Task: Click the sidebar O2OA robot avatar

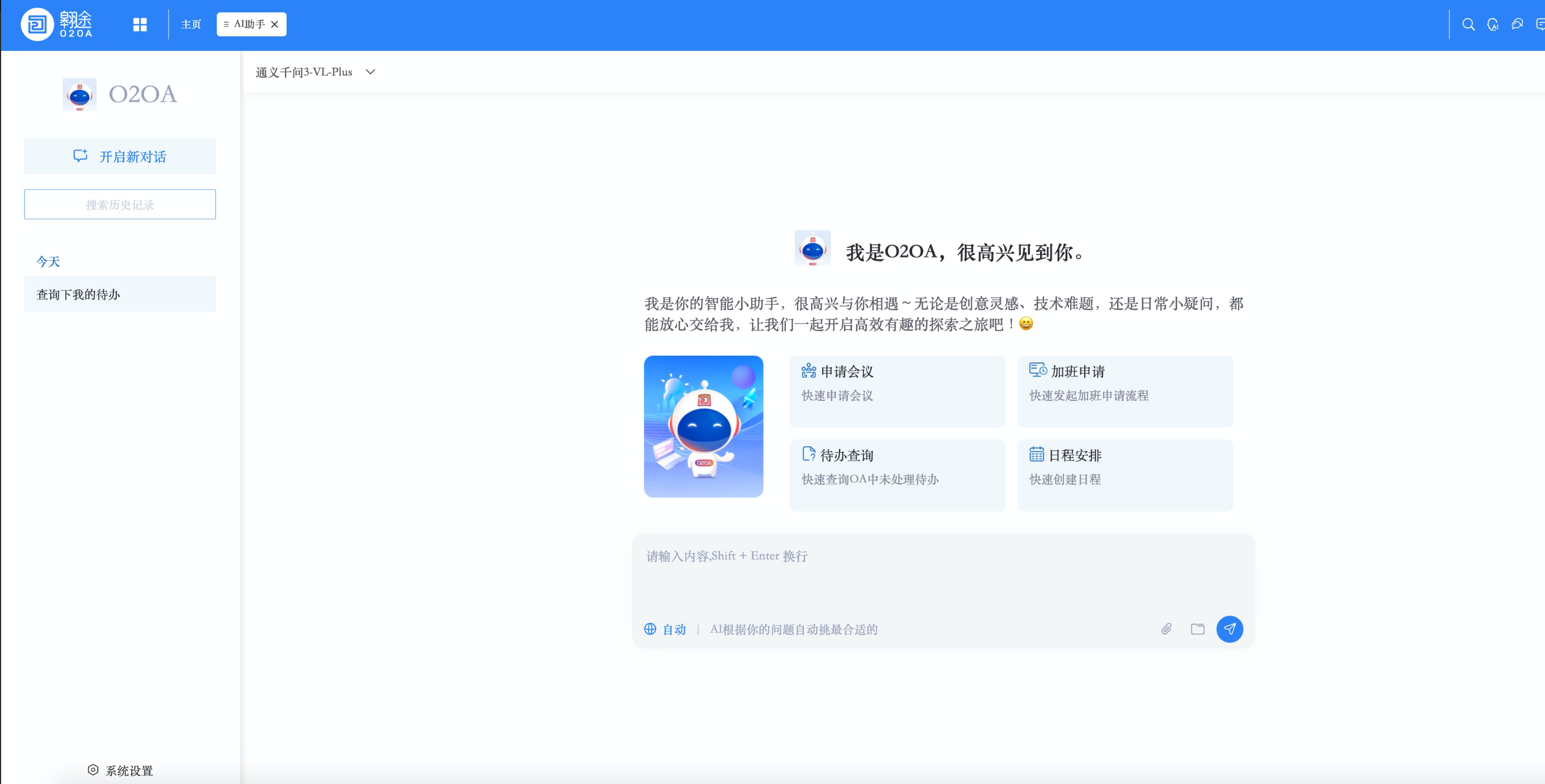Action: (x=80, y=94)
